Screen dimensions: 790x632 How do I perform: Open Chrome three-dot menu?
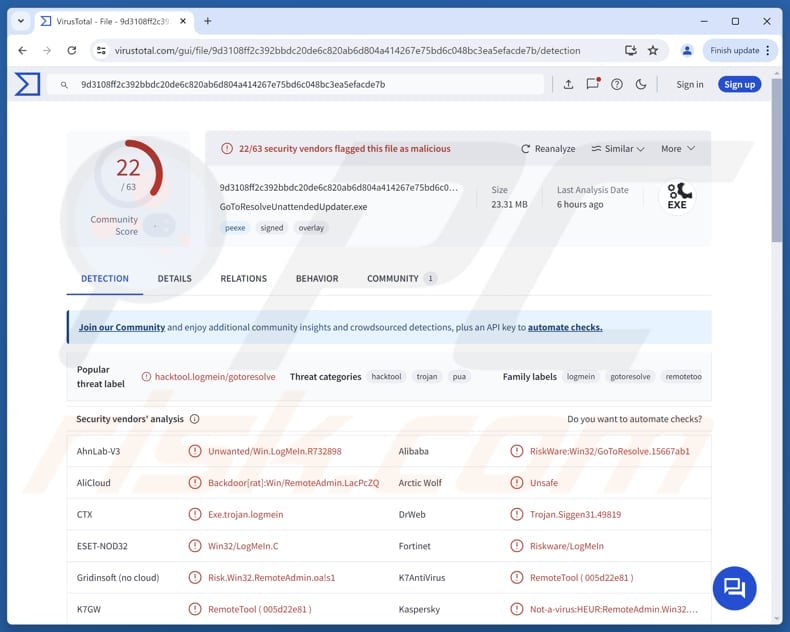[x=768, y=50]
